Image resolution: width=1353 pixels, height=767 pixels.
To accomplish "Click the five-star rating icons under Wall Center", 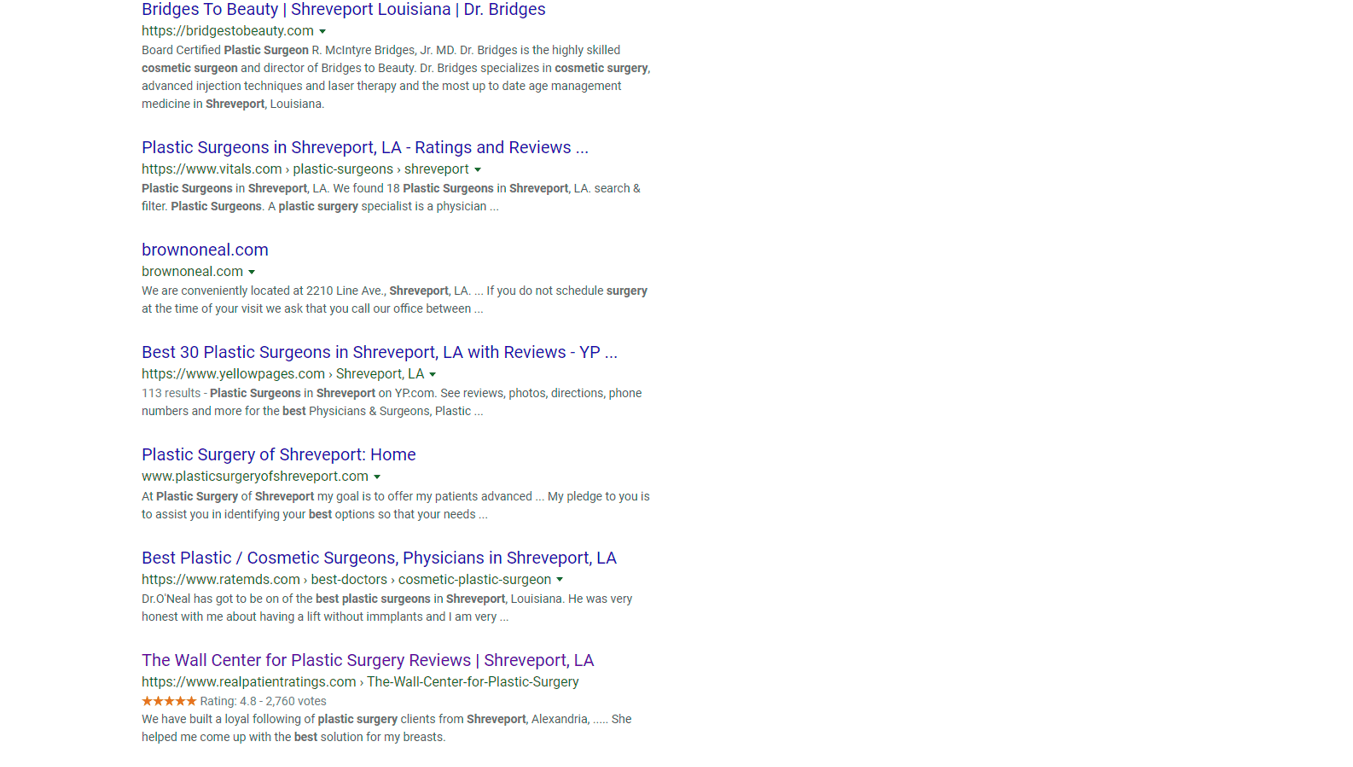I will pyautogui.click(x=169, y=701).
